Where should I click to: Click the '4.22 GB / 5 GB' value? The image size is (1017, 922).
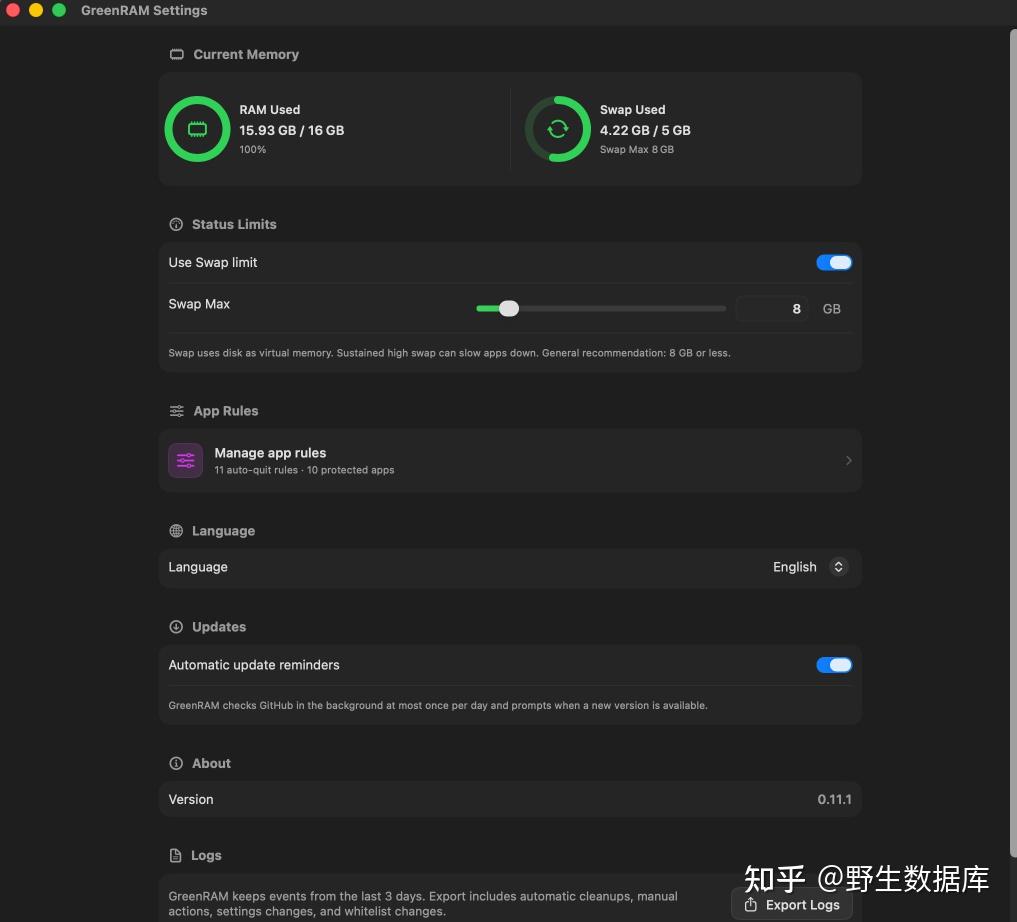[x=645, y=130]
